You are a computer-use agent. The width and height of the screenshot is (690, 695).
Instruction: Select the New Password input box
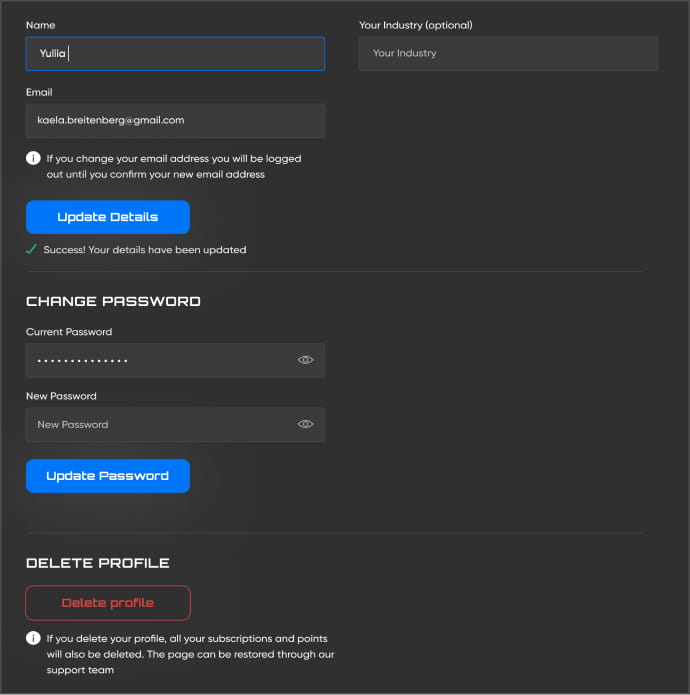160,424
